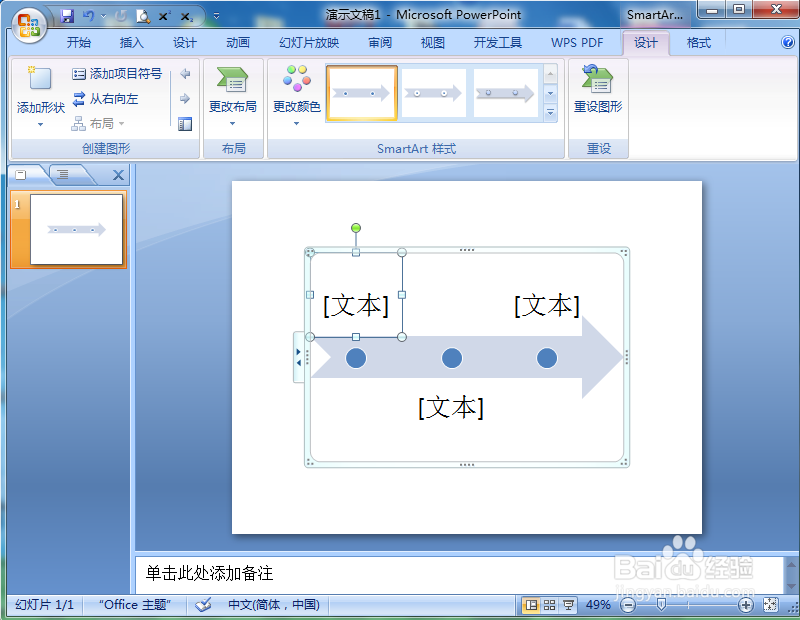Click the middle blue timeline circle
The width and height of the screenshot is (800, 620).
coord(452,358)
